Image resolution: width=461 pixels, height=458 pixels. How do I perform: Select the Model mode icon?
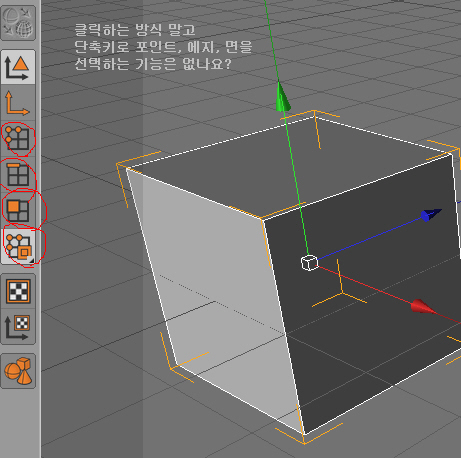tap(18, 67)
